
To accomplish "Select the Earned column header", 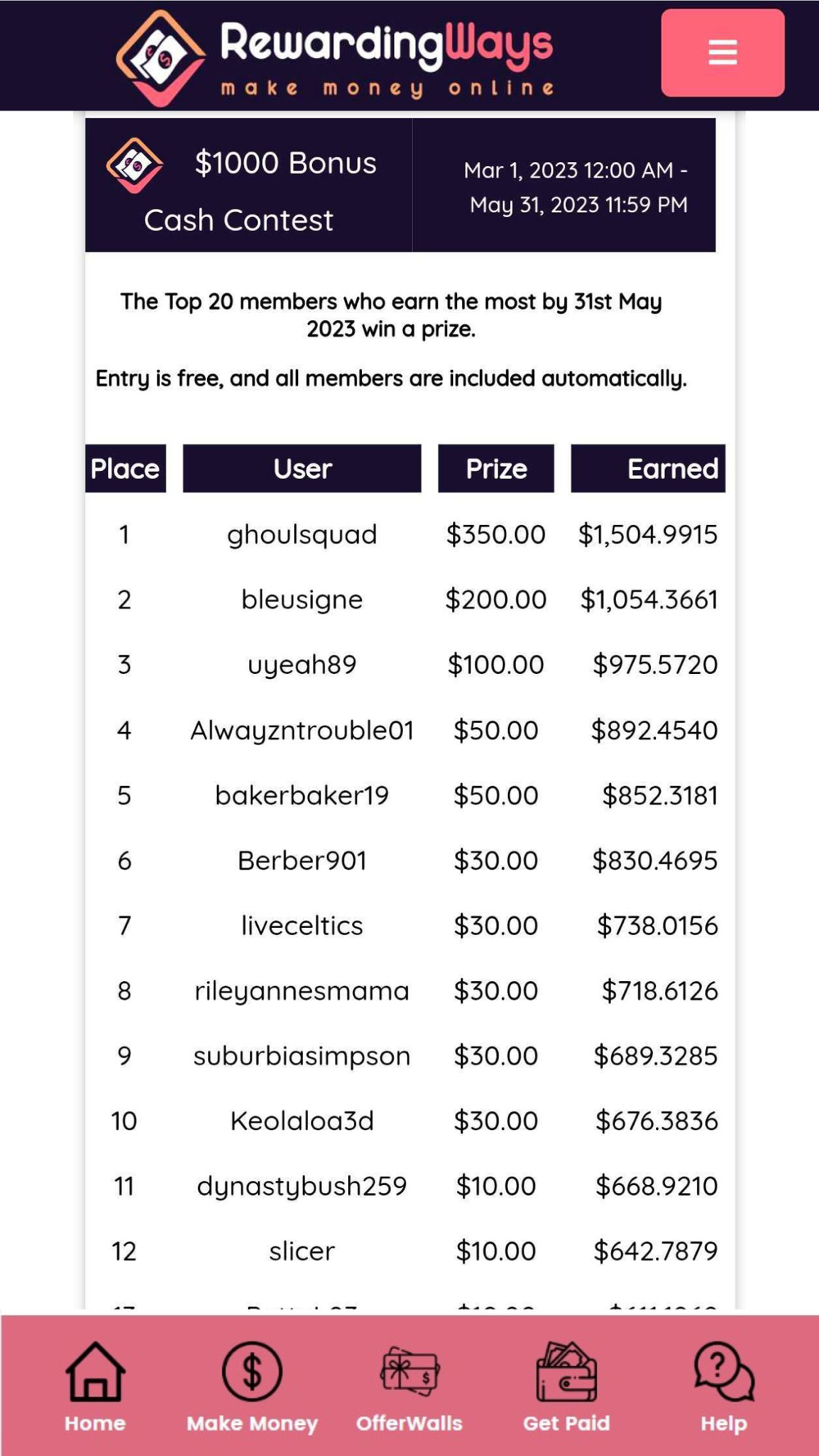I will click(648, 468).
